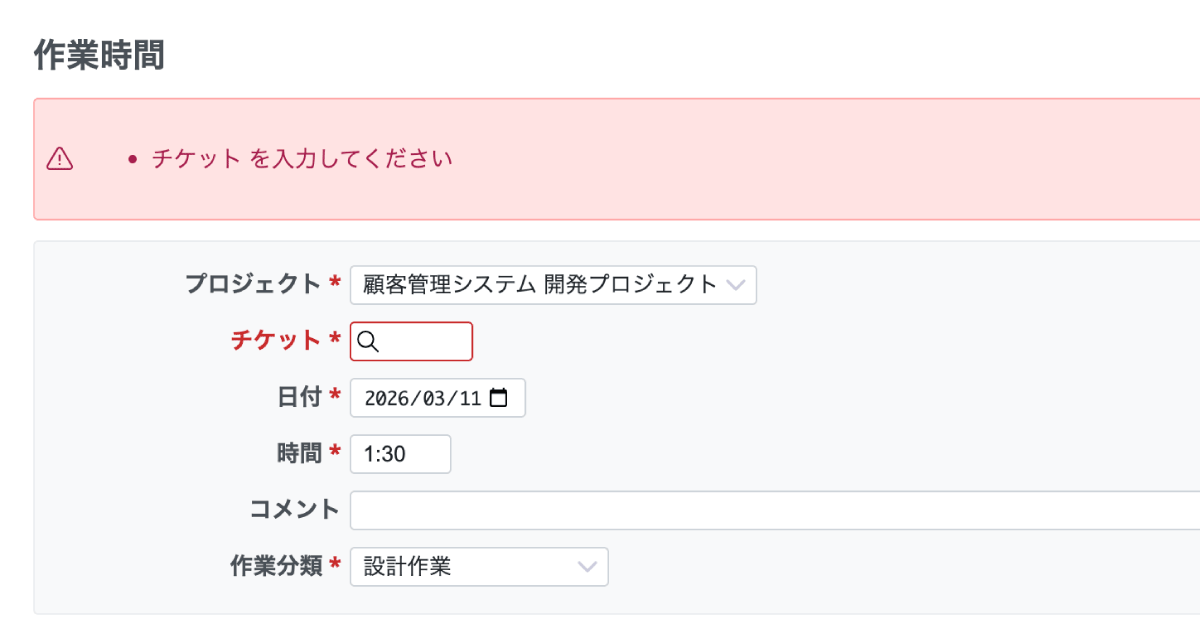Image resolution: width=1200 pixels, height=630 pixels.
Task: Select the day 11 segment in date
Action: [470, 398]
